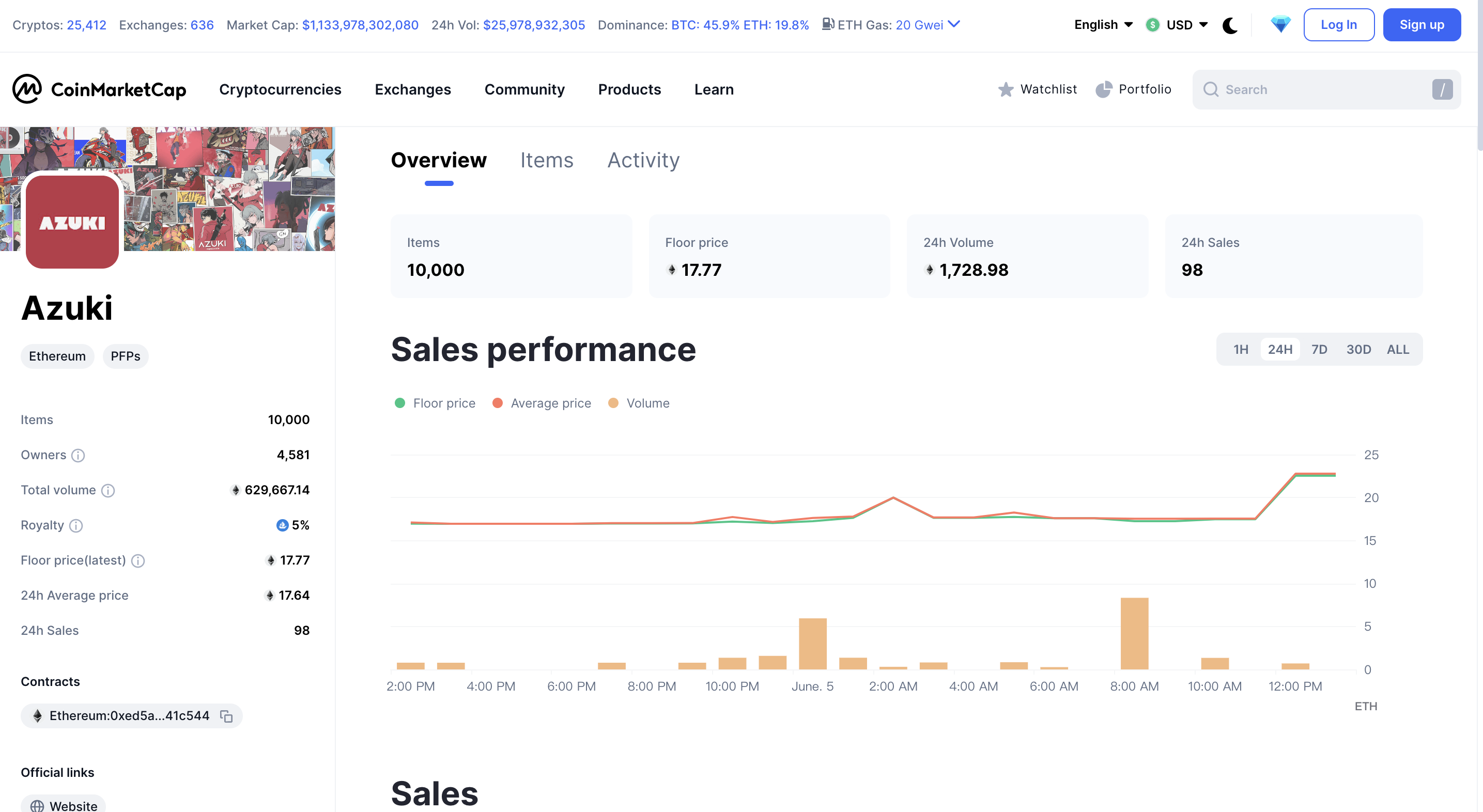This screenshot has height=812, width=1483.
Task: Switch to the Activity tab
Action: point(643,160)
